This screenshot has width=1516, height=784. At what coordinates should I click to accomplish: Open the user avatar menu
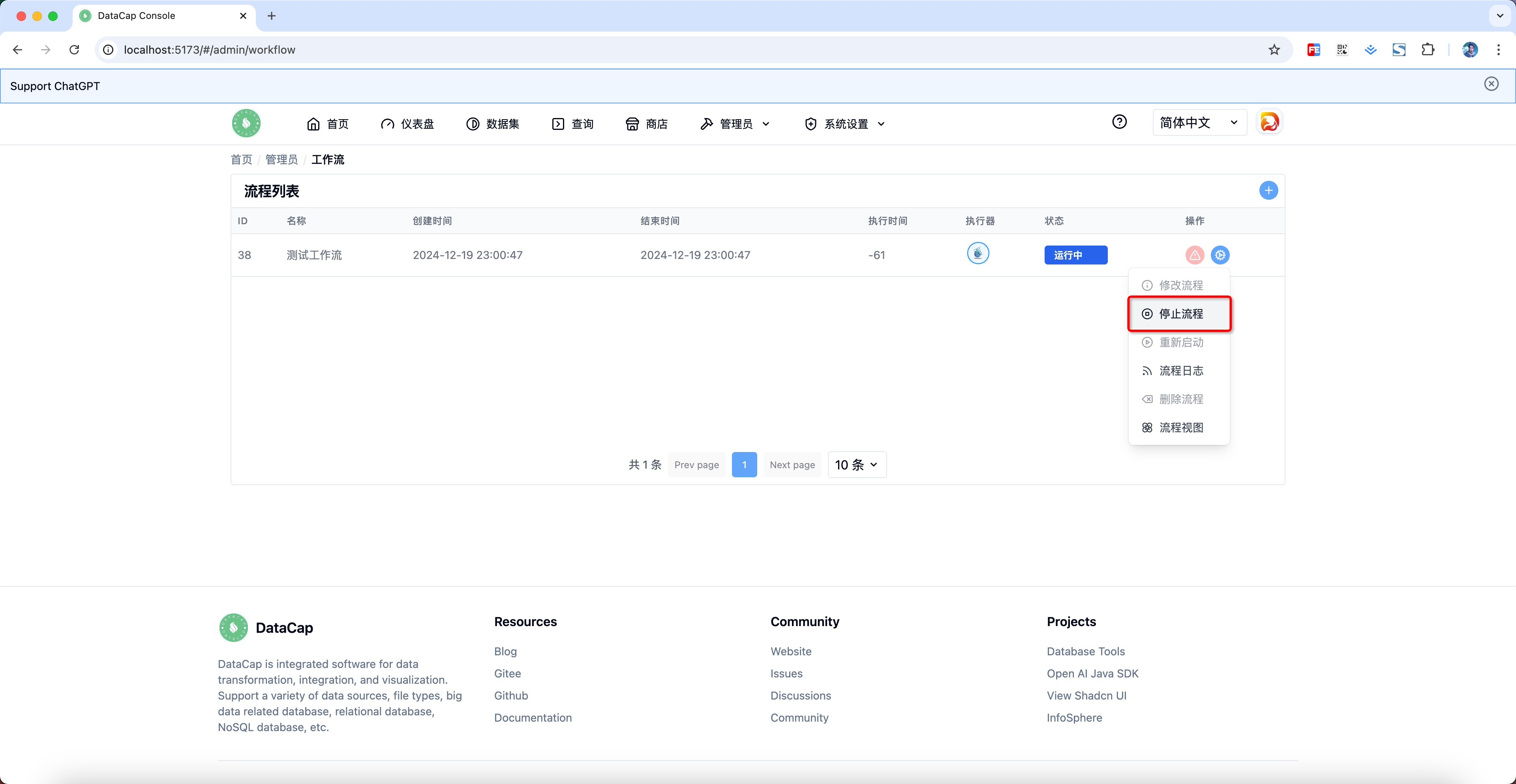1269,122
